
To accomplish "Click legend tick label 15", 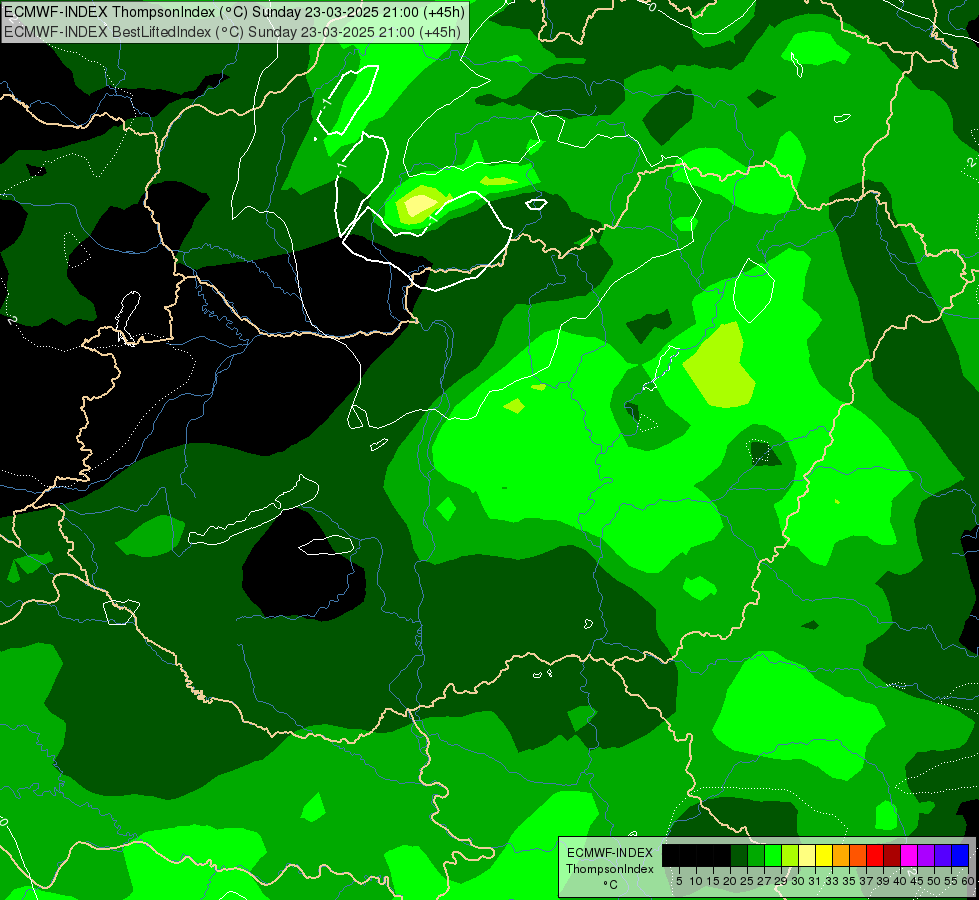I will [x=713, y=881].
